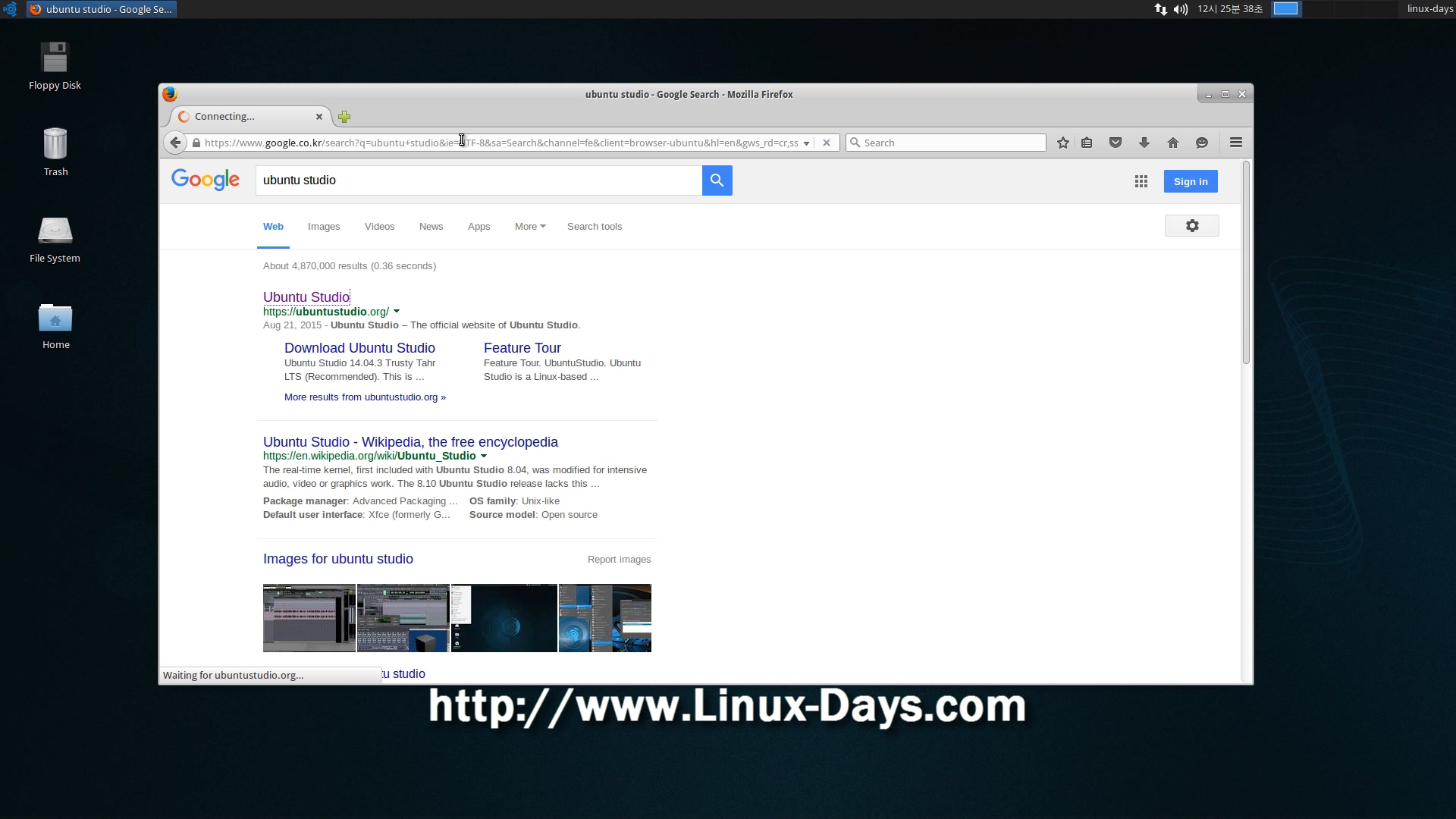Switch to the Apps tab

pyautogui.click(x=479, y=227)
